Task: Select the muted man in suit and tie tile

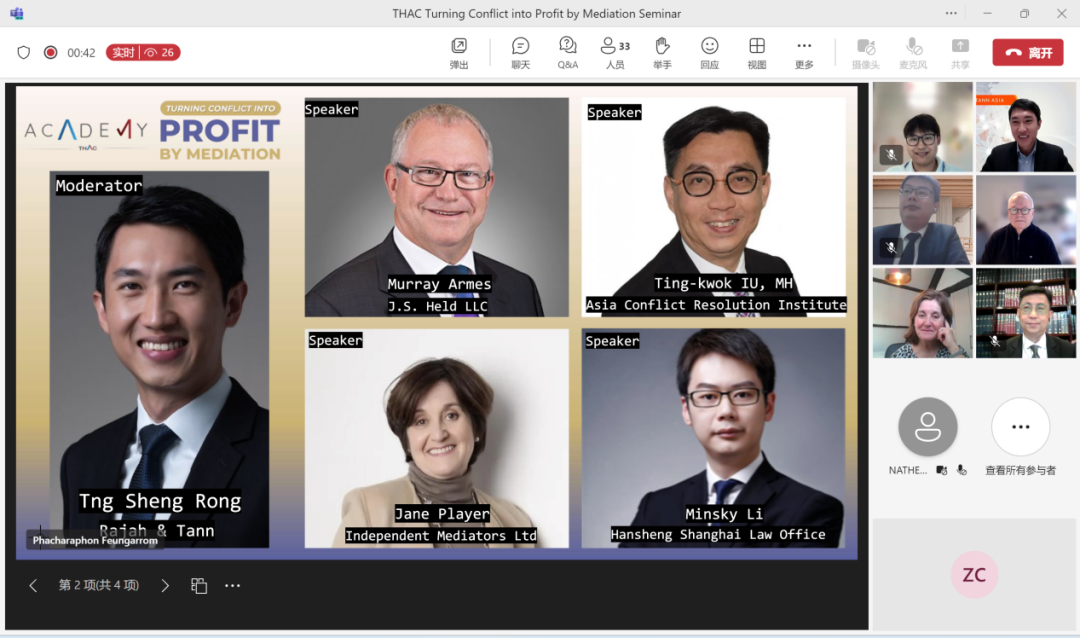Action: pos(922,220)
